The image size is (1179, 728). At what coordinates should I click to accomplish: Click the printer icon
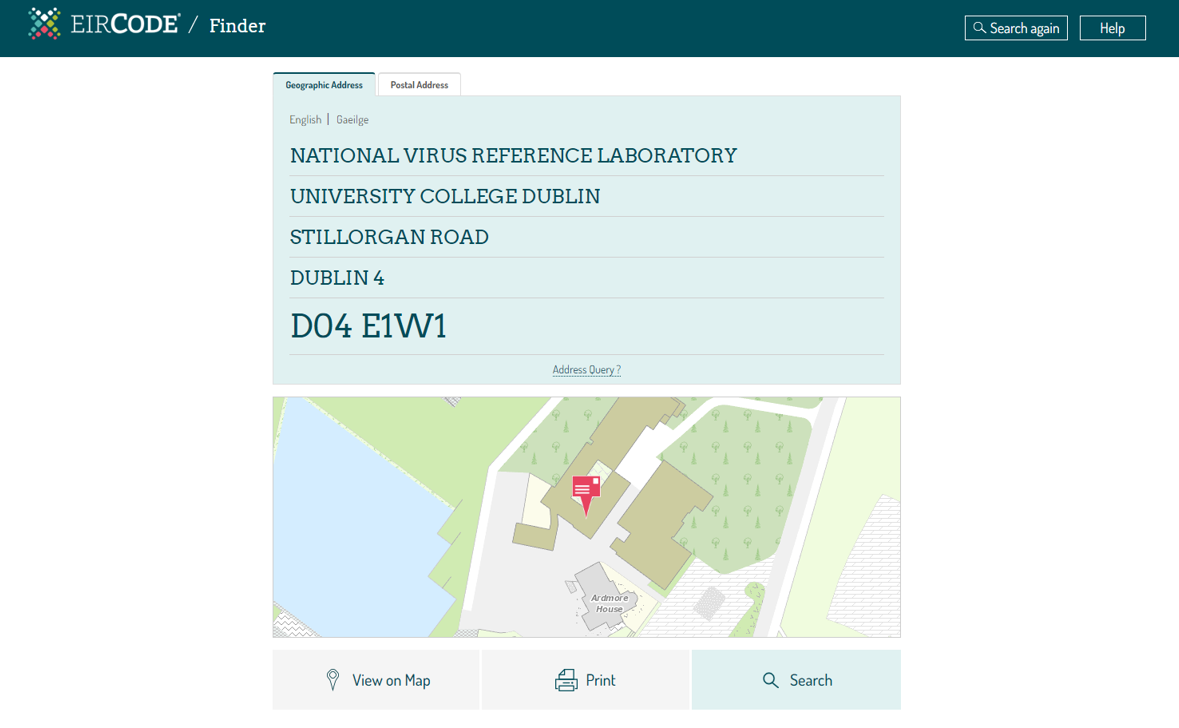[x=566, y=680]
